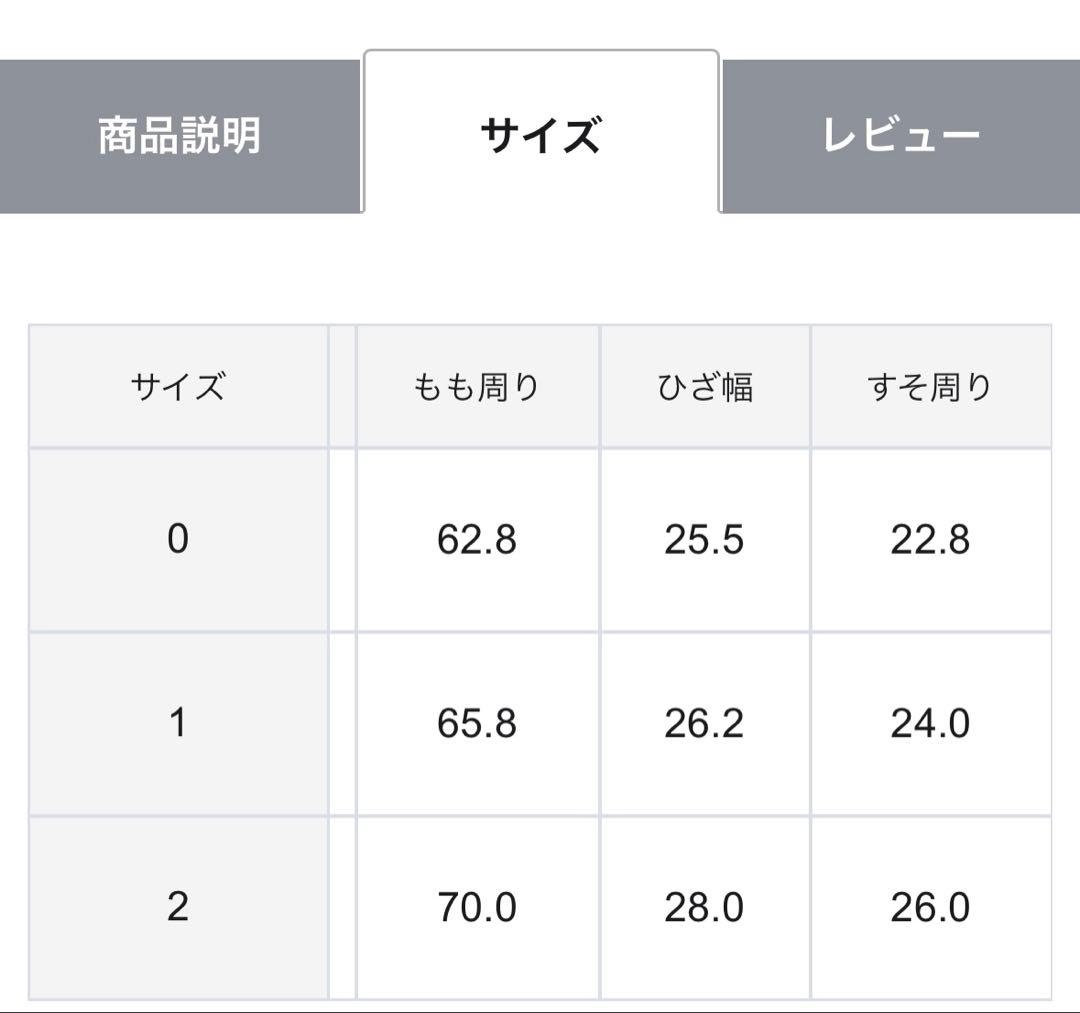Click the 62.8 thigh measurement cell
The image size is (1080, 1013).
477,540
